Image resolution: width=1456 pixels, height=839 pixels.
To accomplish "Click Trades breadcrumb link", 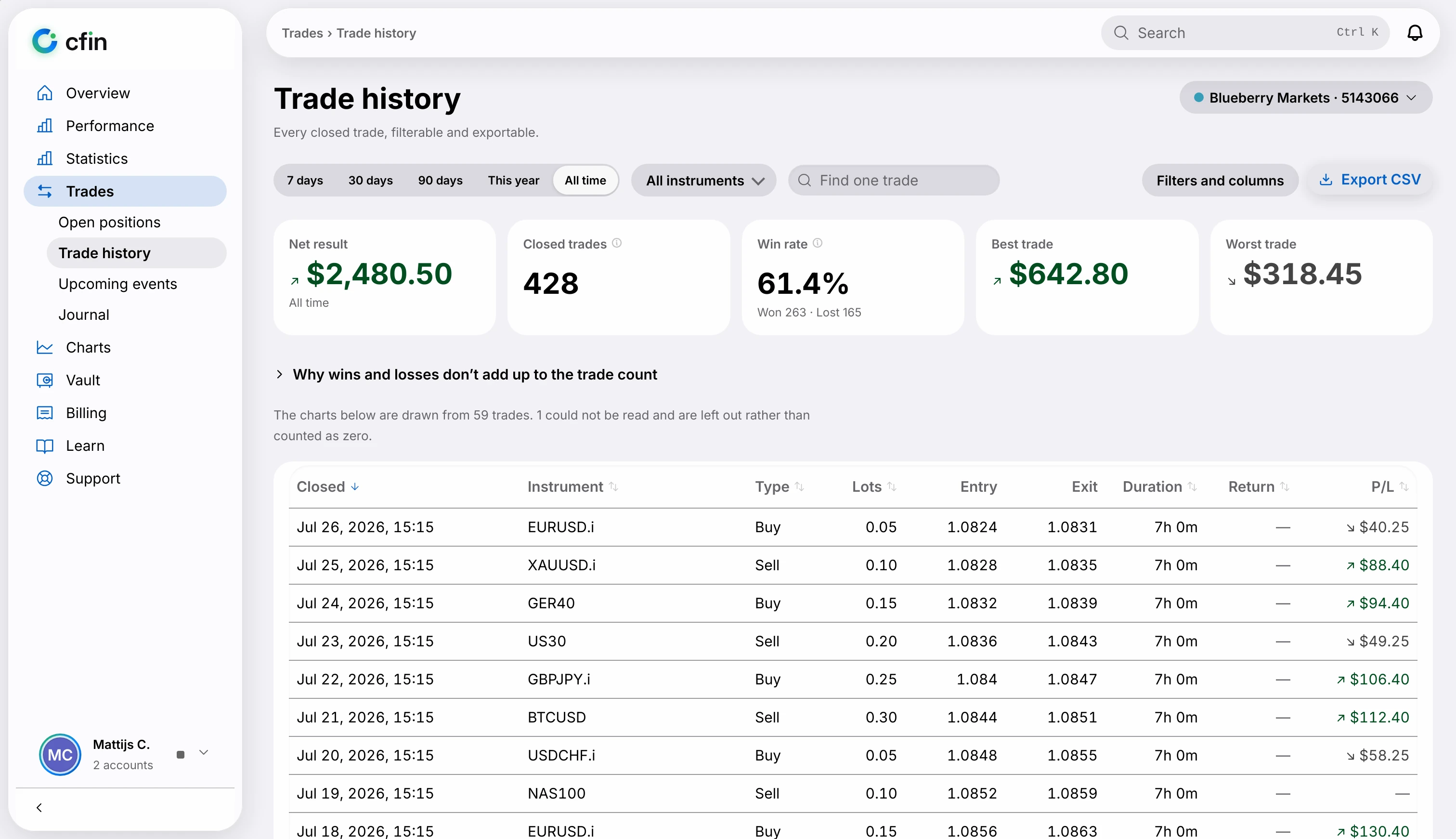I will click(302, 33).
